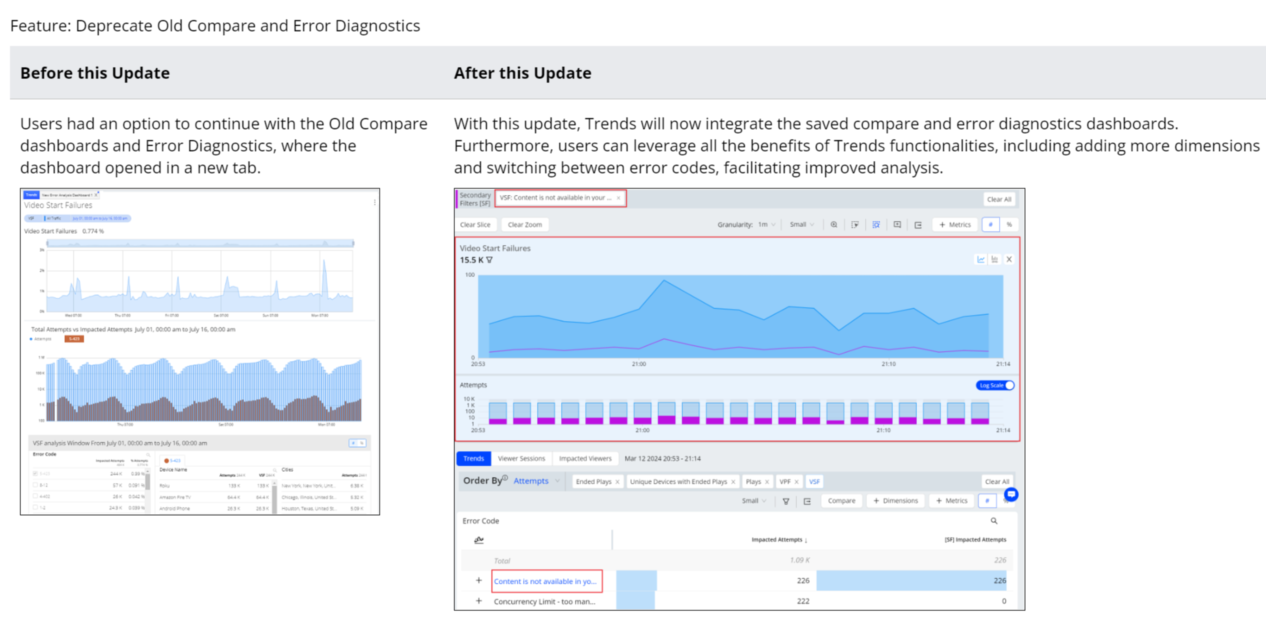Viewport: 1266px width, 626px height.
Task: Switch to percent display in top toolbar
Action: [x=1009, y=225]
